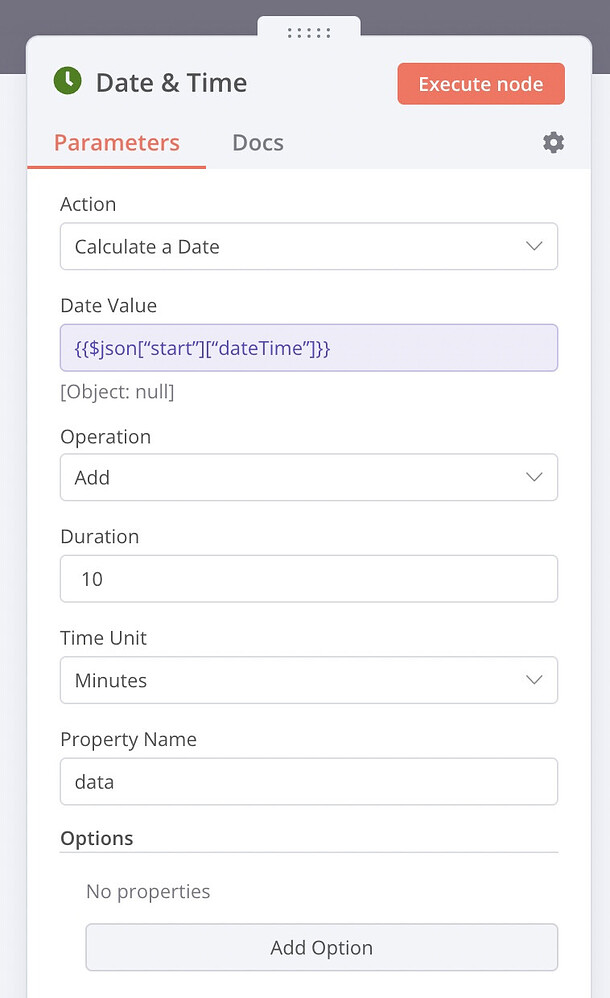Click the Action field label

click(88, 204)
